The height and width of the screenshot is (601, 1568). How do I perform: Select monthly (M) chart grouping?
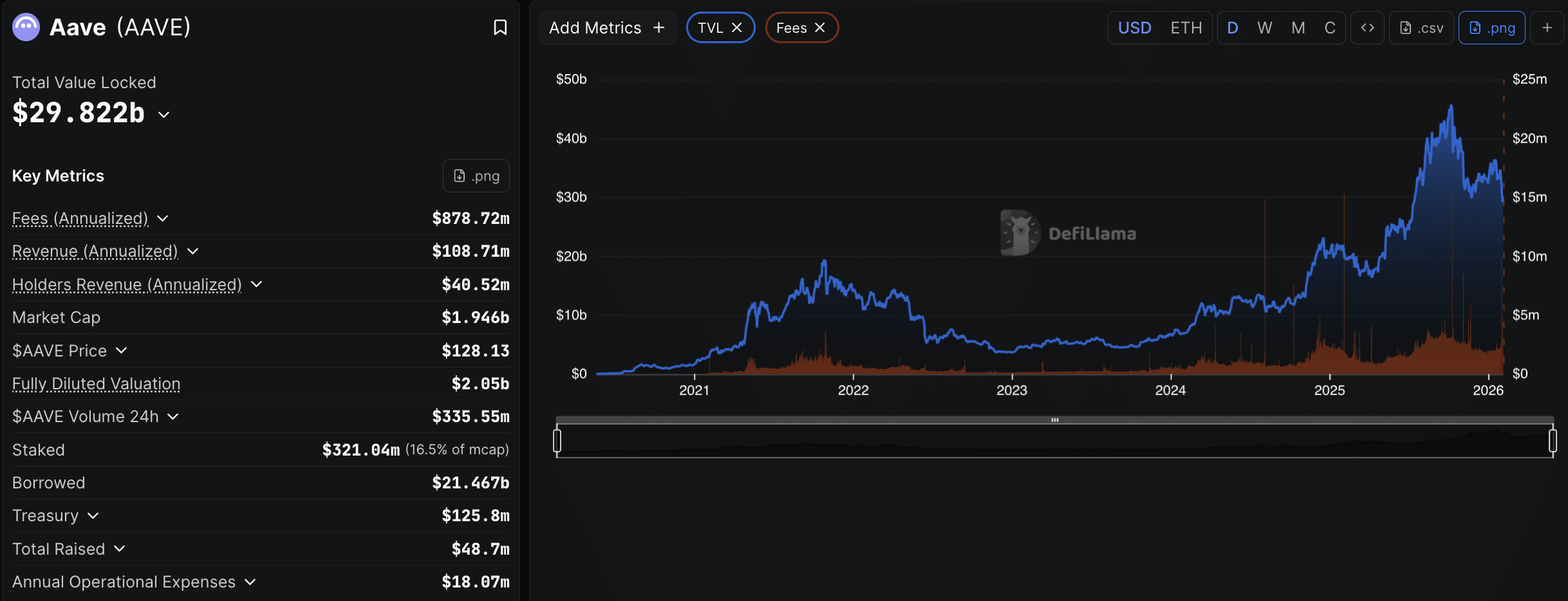[x=1298, y=28]
